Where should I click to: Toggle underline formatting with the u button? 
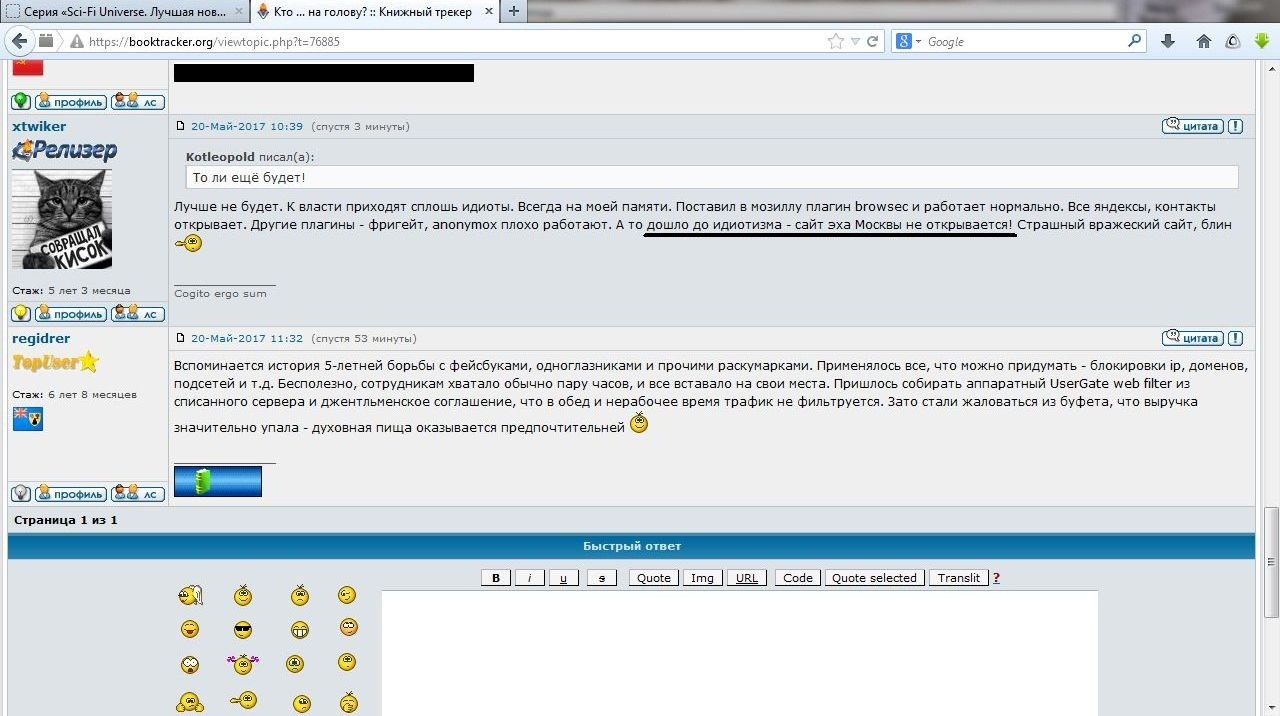pos(564,578)
